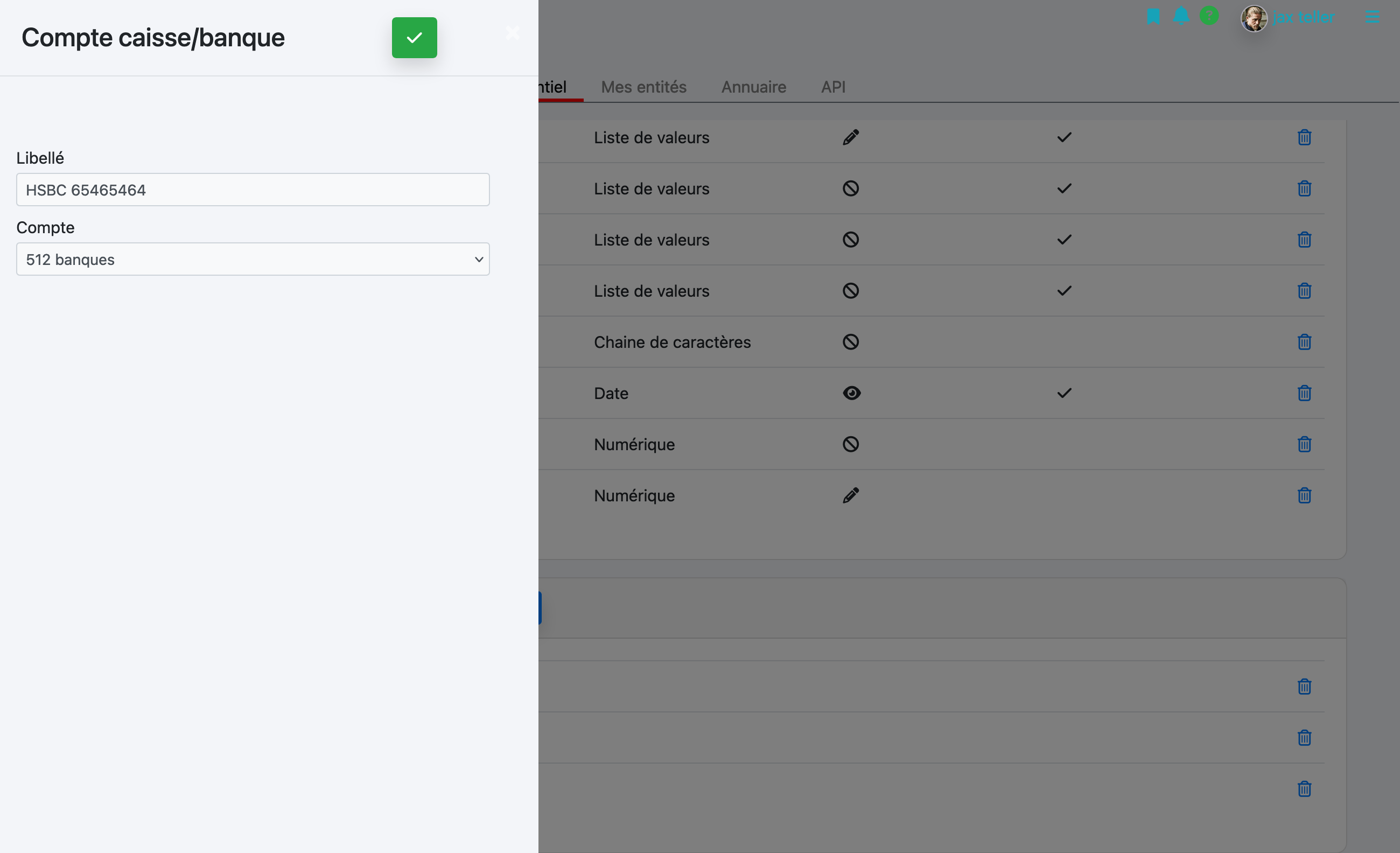
Task: Click pencil icon on first Liste de valeurs row
Action: [851, 137]
